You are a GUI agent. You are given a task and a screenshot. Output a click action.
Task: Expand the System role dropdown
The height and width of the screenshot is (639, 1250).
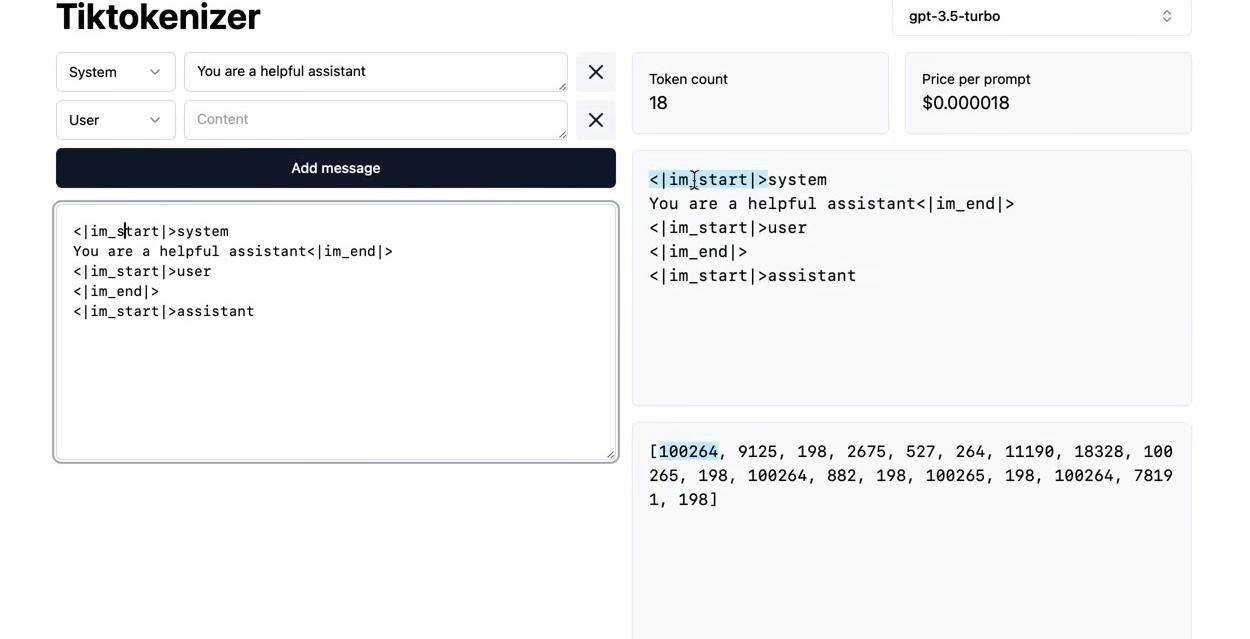[115, 72]
